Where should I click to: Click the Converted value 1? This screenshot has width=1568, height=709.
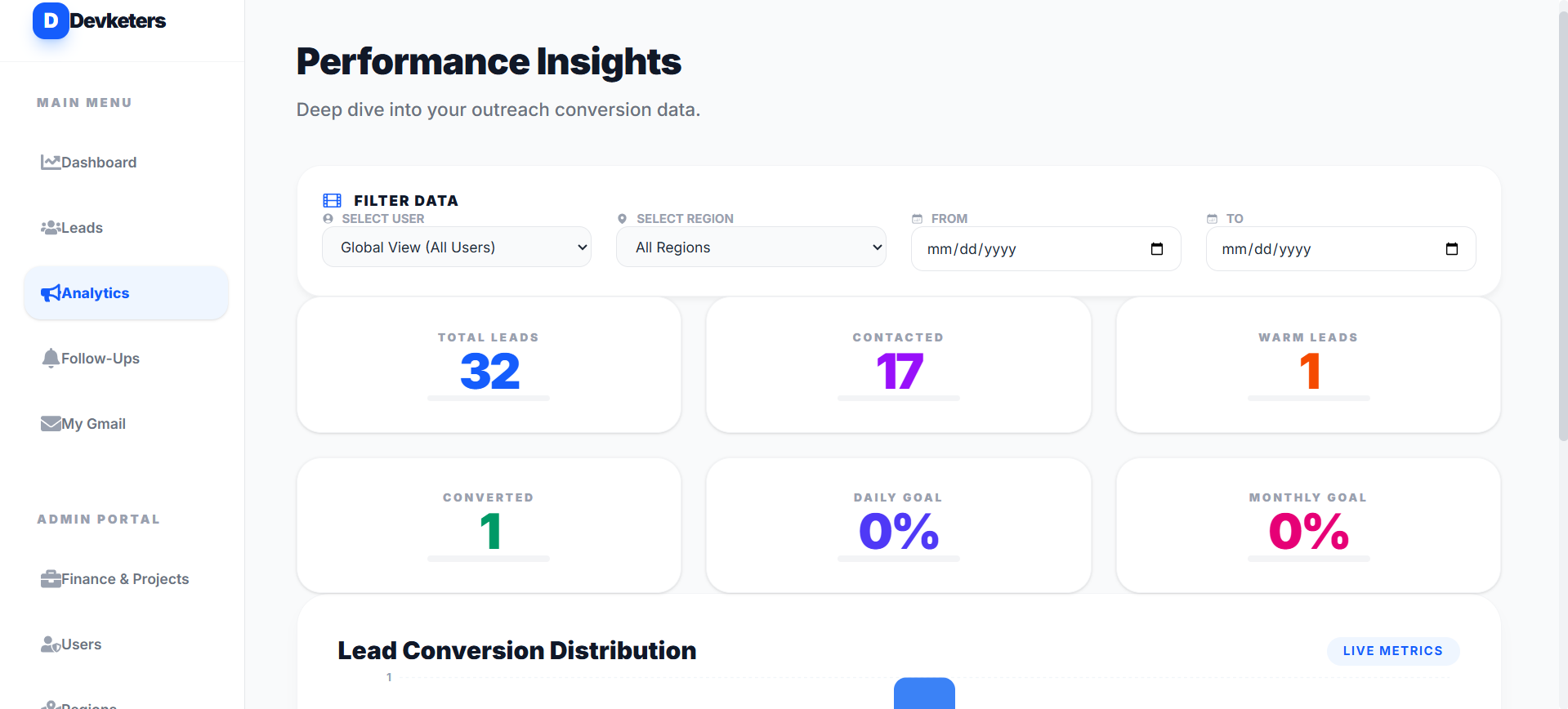(x=490, y=532)
